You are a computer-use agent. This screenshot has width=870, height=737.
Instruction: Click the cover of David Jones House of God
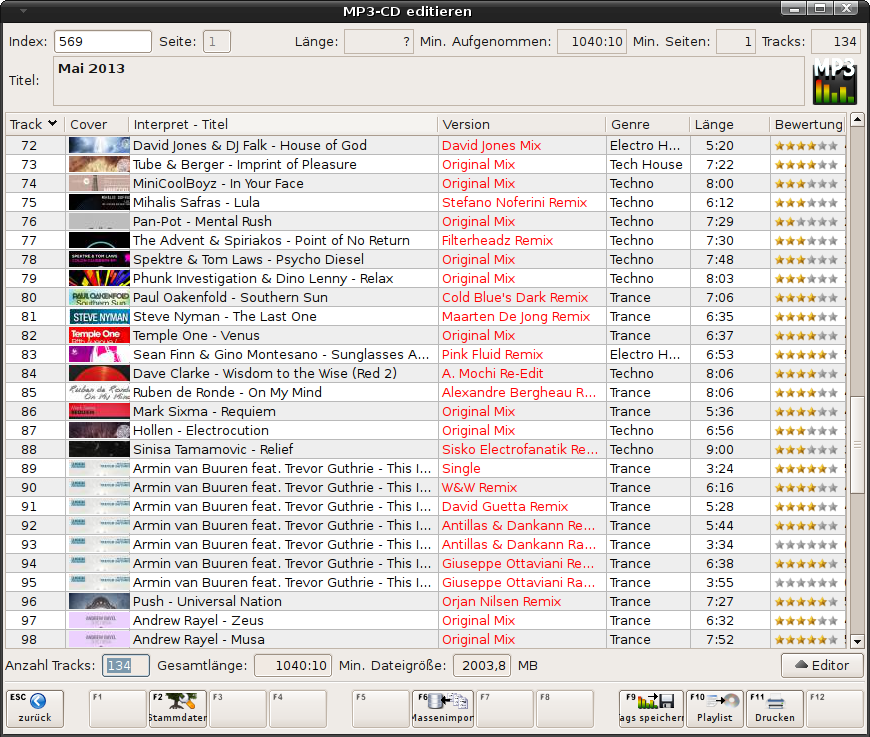click(x=99, y=145)
